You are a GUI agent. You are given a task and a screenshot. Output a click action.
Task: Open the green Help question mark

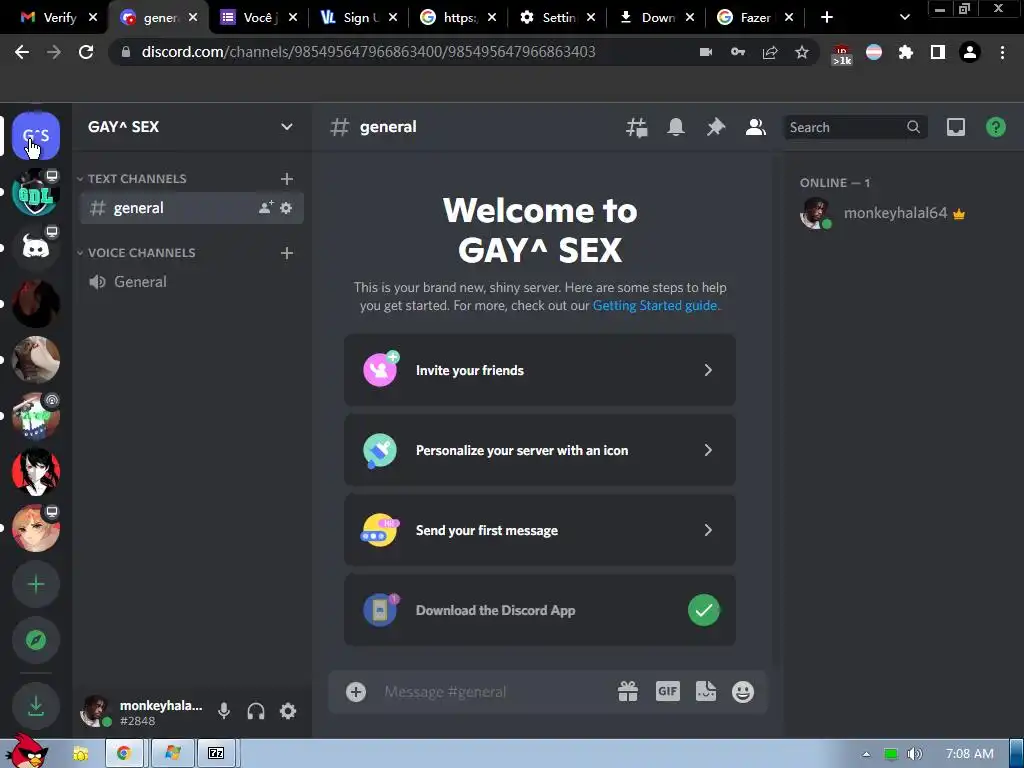[996, 127]
